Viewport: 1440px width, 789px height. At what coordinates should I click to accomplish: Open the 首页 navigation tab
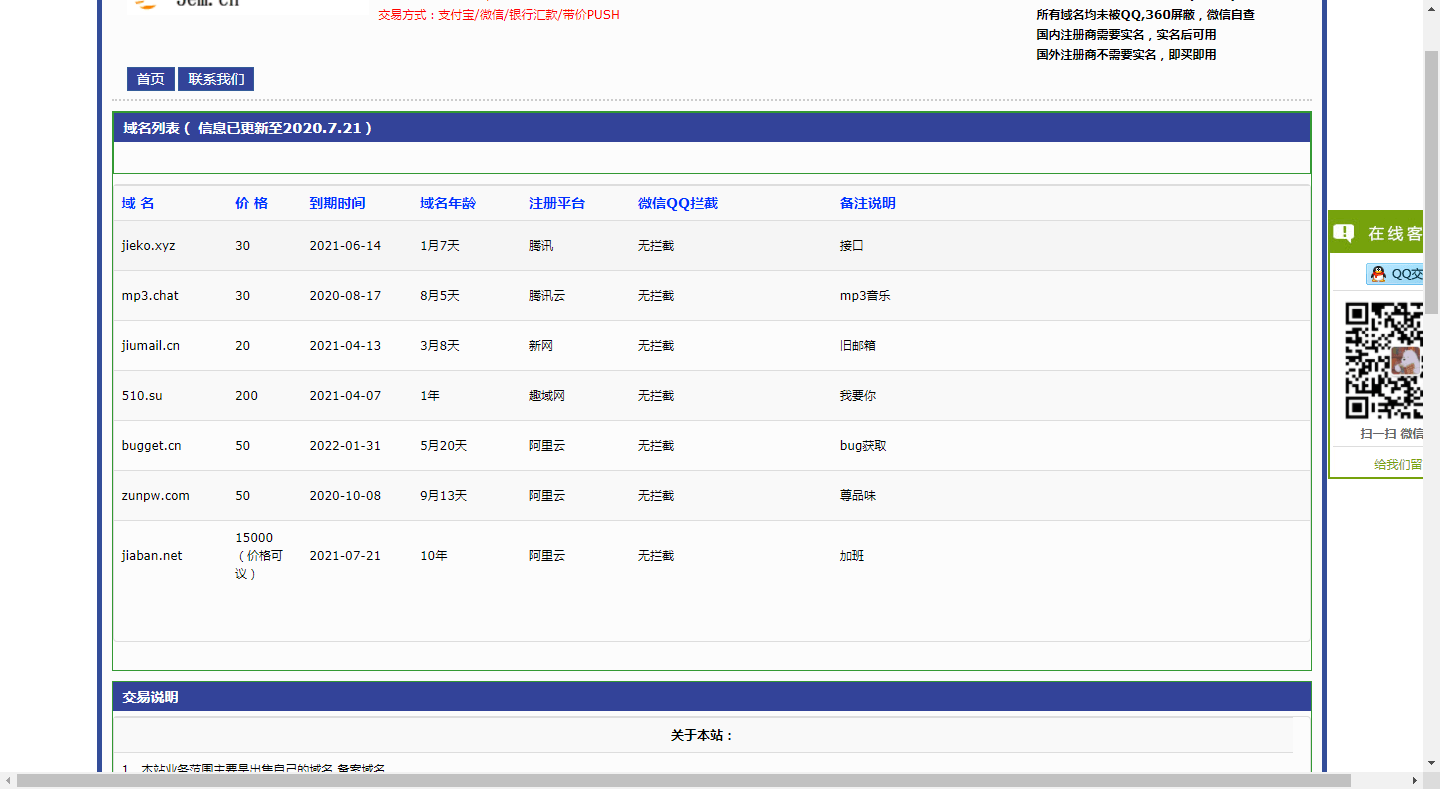151,79
